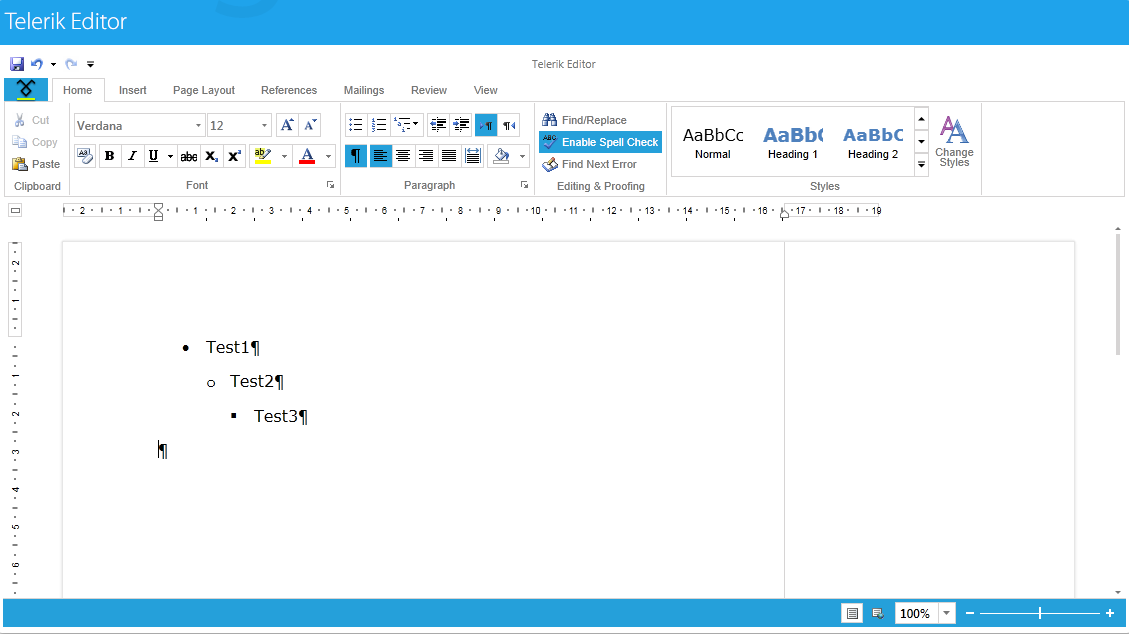Screen dimensions: 1129x634
Task: Open Font dialog launcher
Action: coord(330,185)
